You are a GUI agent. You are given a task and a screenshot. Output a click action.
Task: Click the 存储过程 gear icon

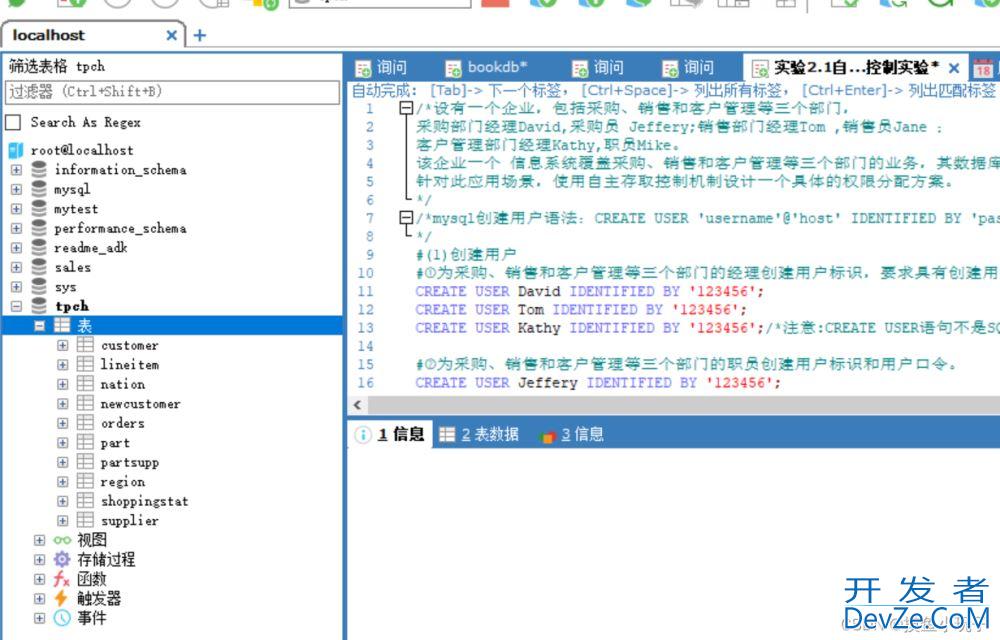point(62,560)
